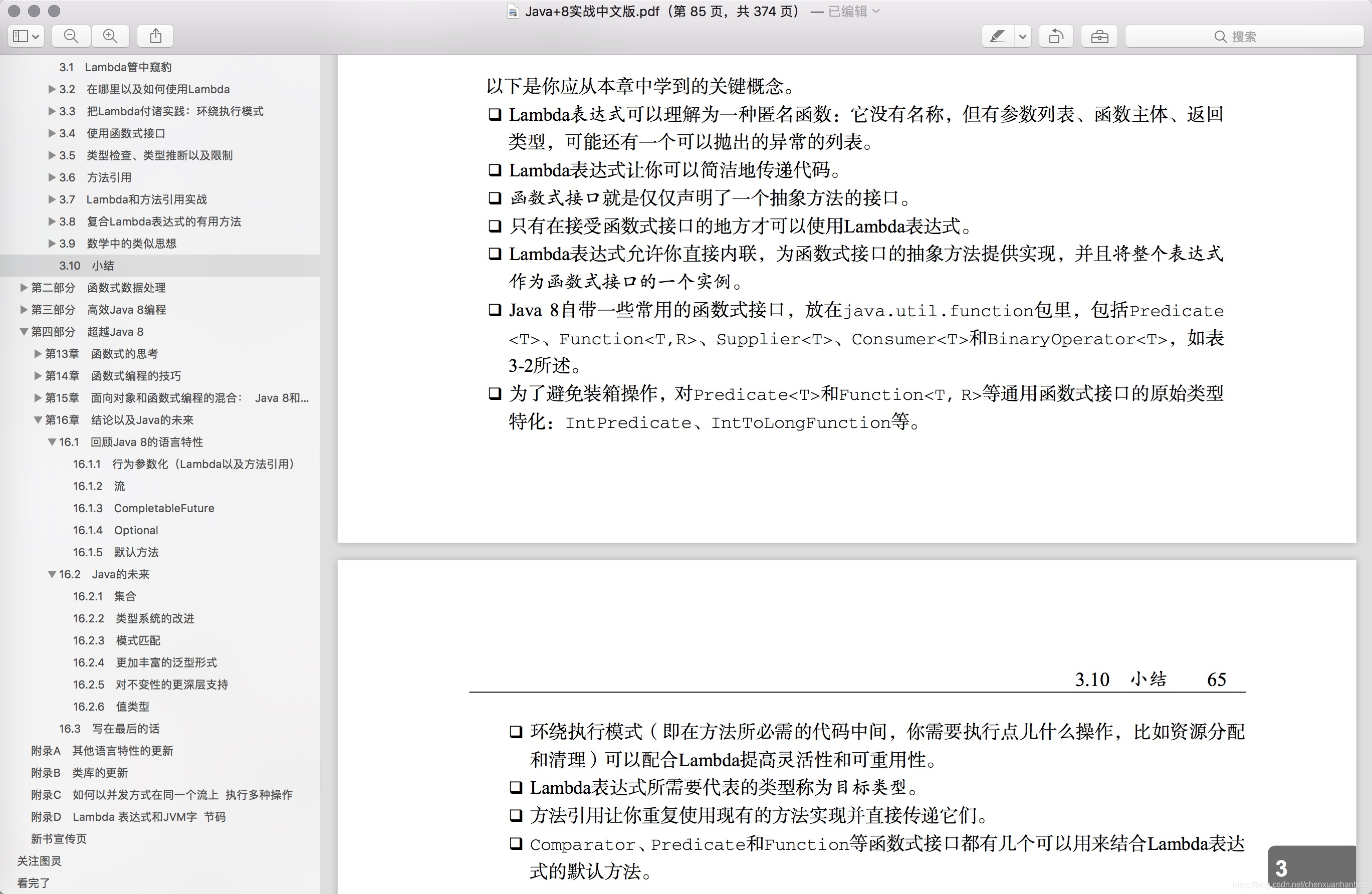Expand 第13章 函数式的思考

coord(38,353)
